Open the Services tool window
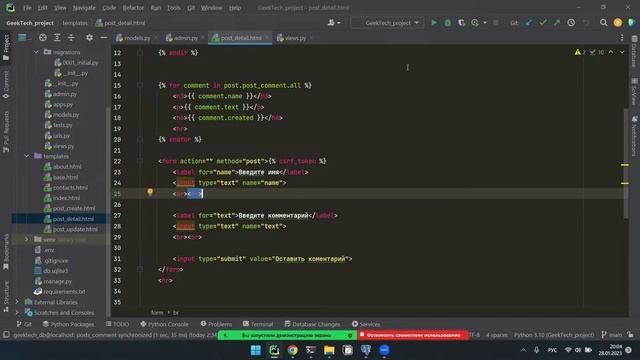Screen dimensions: 640x360 [x=366, y=324]
